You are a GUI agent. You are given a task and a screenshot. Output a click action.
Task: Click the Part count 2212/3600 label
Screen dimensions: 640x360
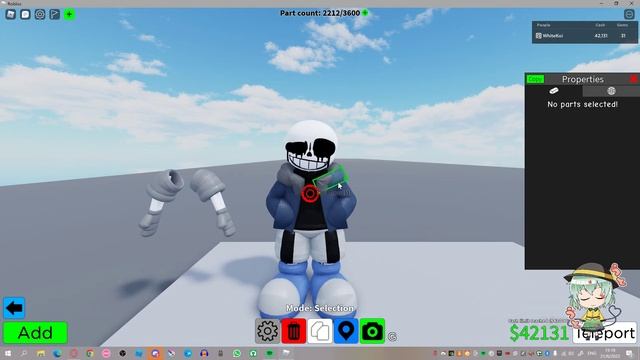320,13
